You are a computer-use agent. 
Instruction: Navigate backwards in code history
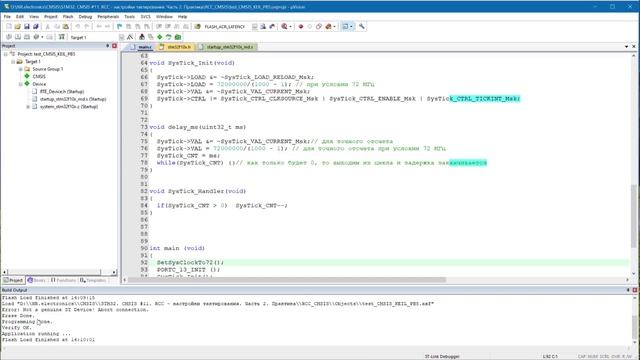click(x=99, y=27)
